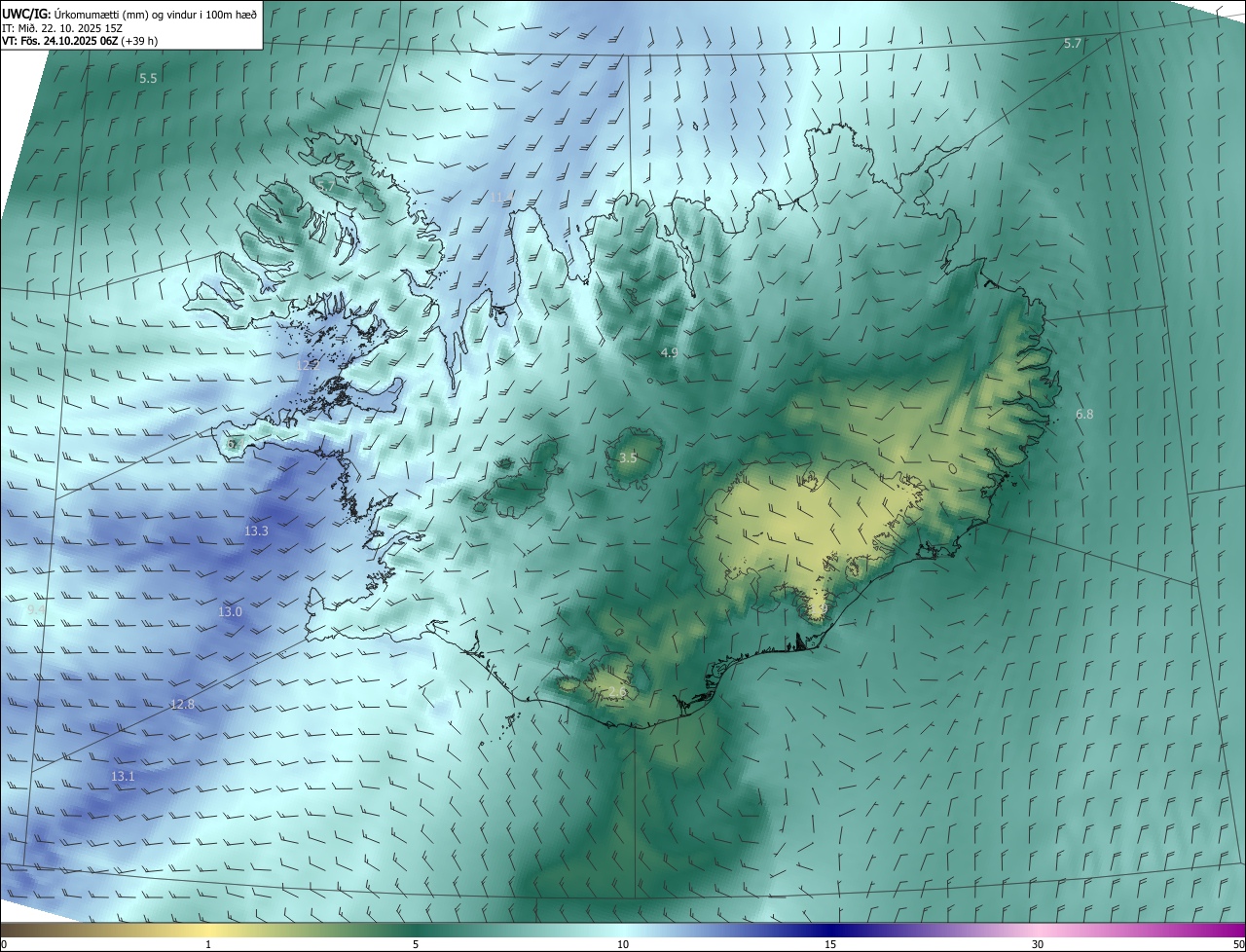
Task: Select the 13.1 value label
Action: (123, 777)
